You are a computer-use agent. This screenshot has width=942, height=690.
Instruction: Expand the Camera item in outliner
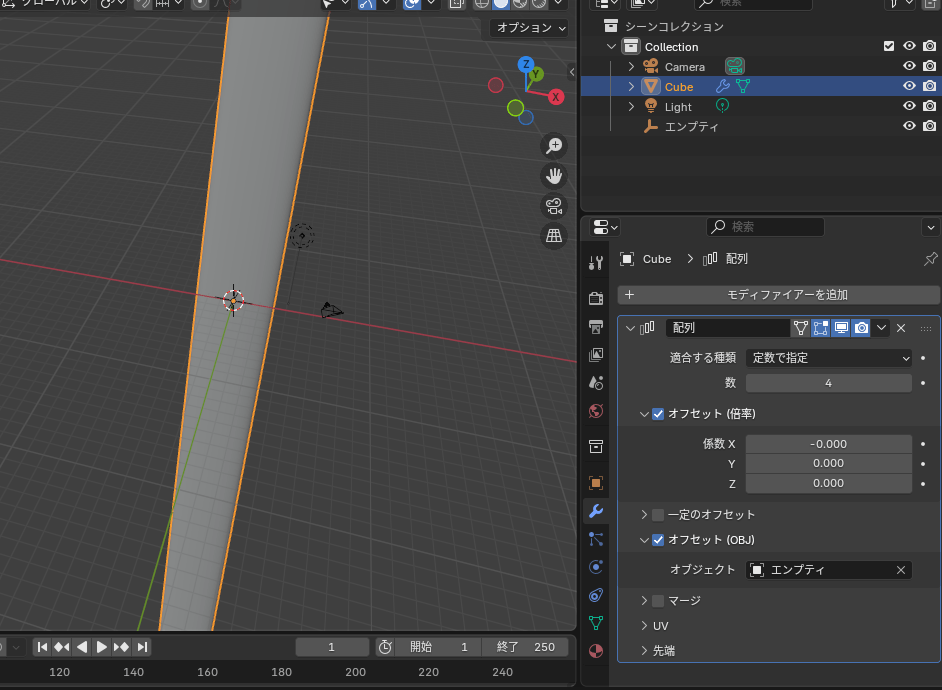631,67
